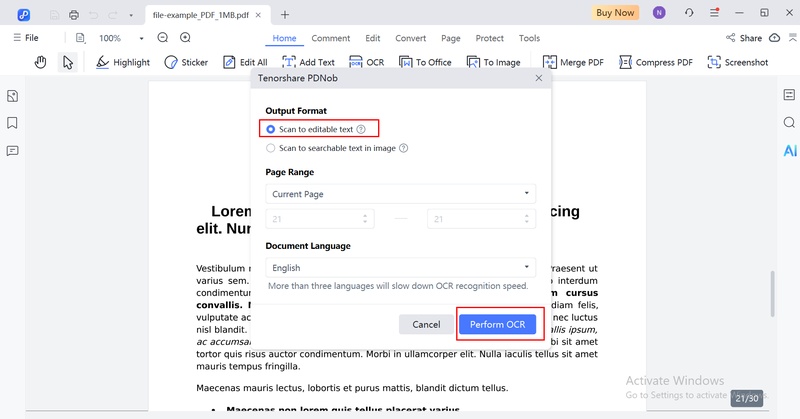Click the page view icon beside zoom
This screenshot has height=419, width=800.
point(80,38)
